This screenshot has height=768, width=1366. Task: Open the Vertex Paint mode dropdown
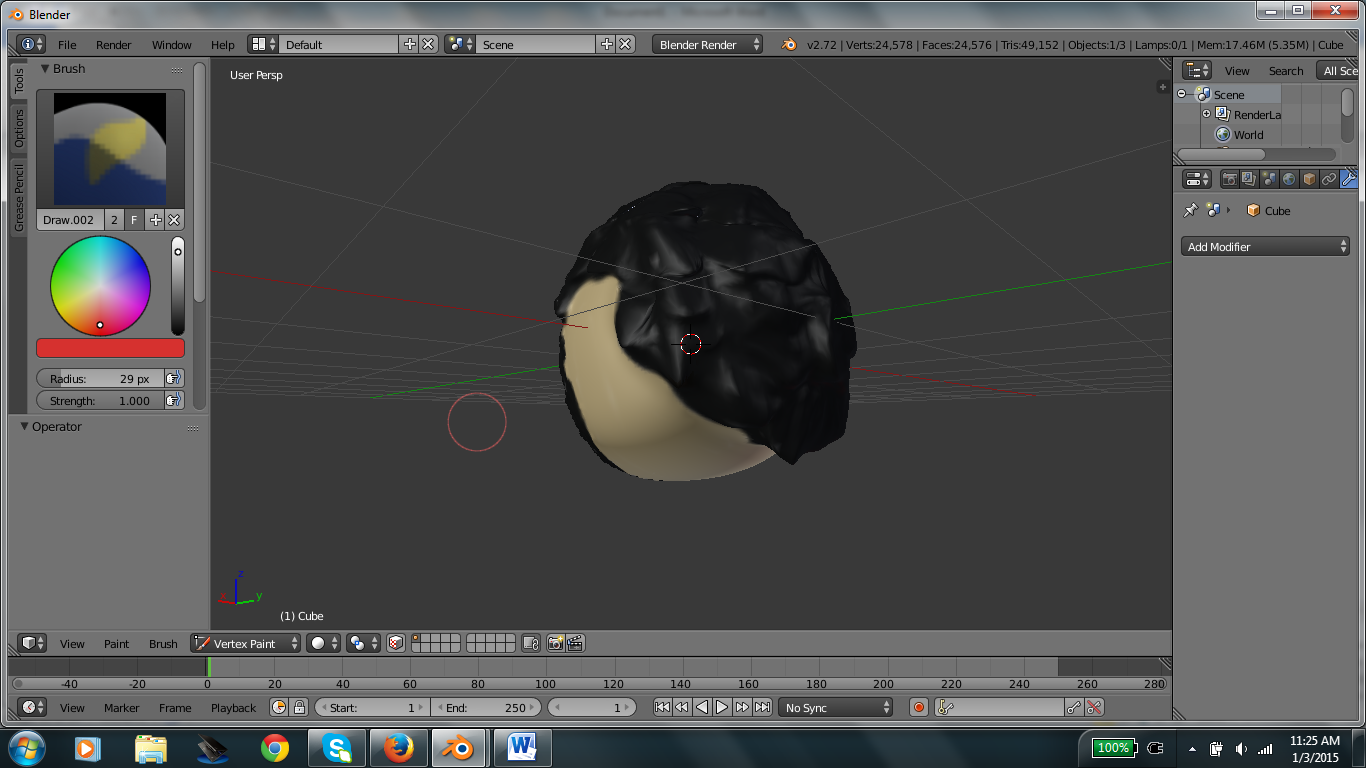[x=246, y=643]
